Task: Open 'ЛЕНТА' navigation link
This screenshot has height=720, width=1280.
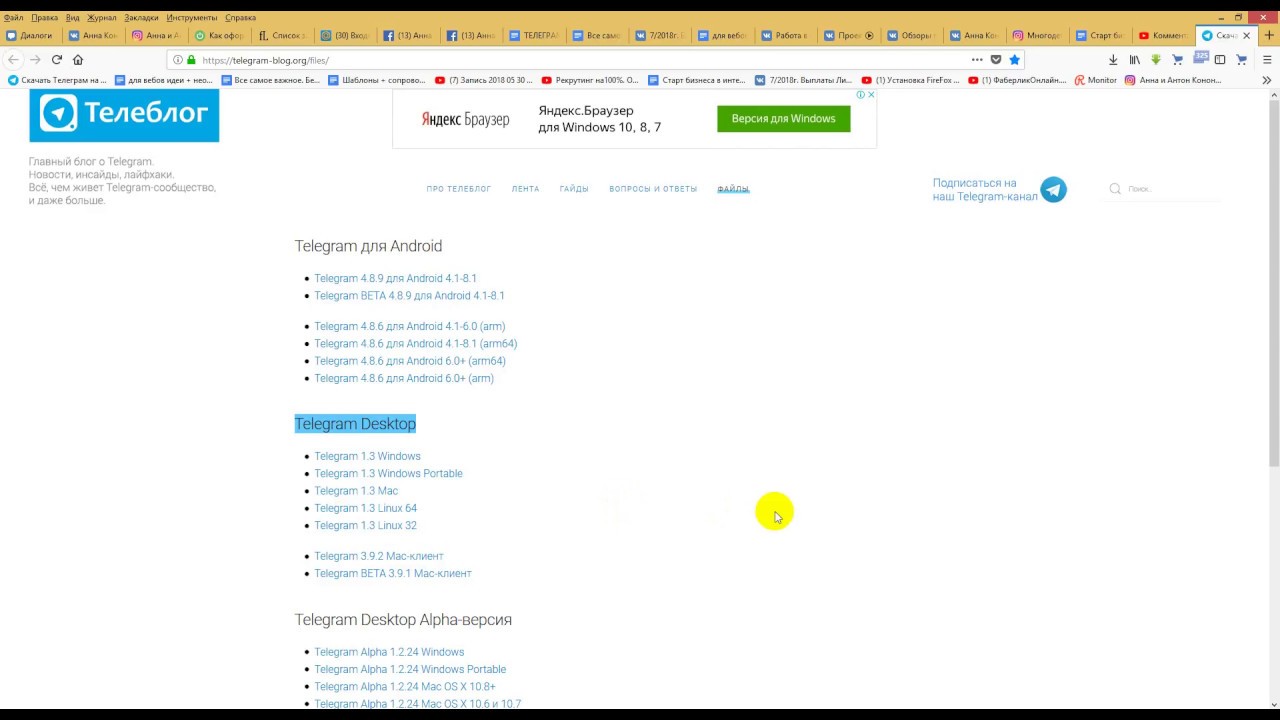Action: 525,189
